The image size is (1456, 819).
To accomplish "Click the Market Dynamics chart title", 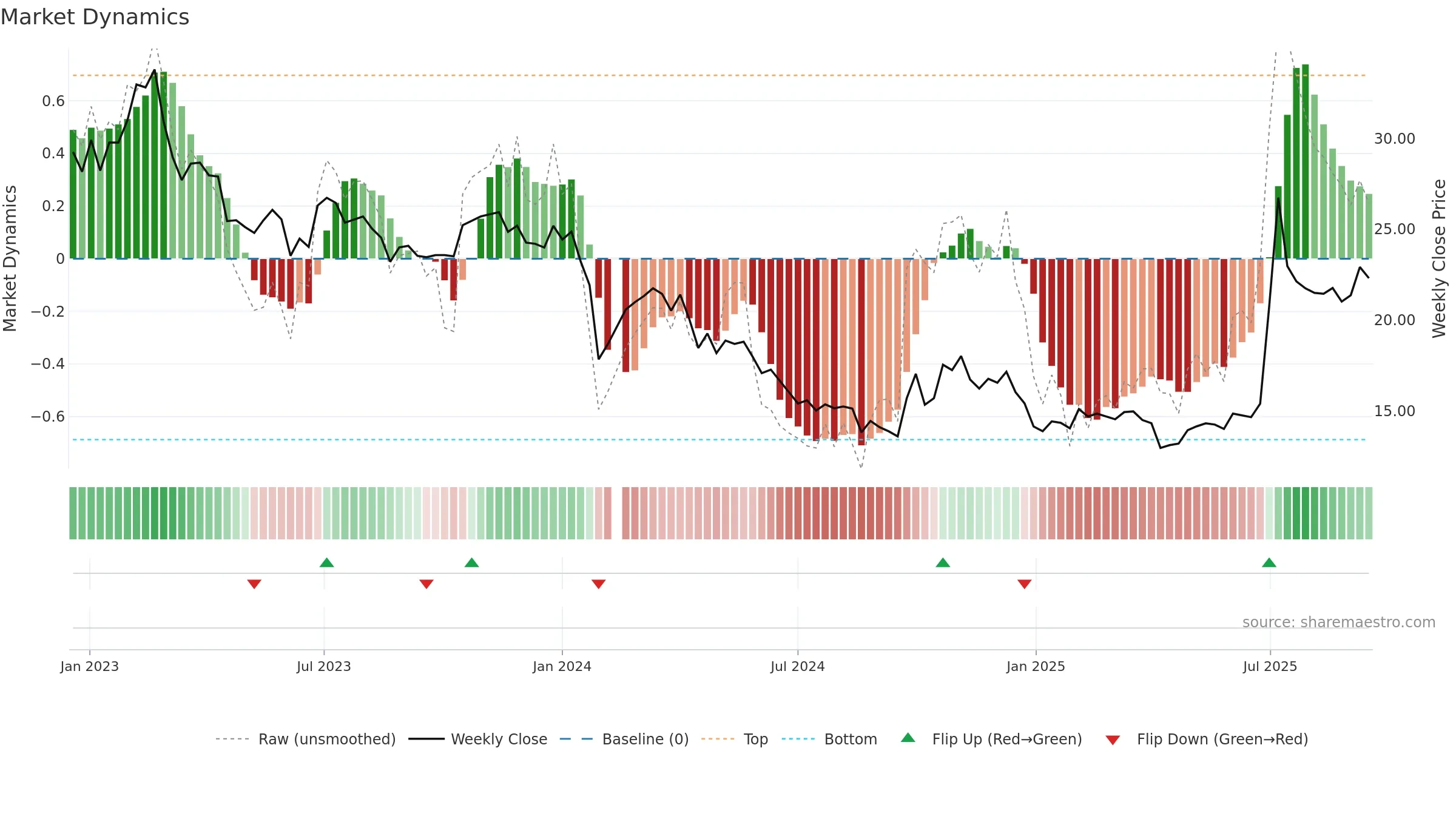I will (95, 17).
